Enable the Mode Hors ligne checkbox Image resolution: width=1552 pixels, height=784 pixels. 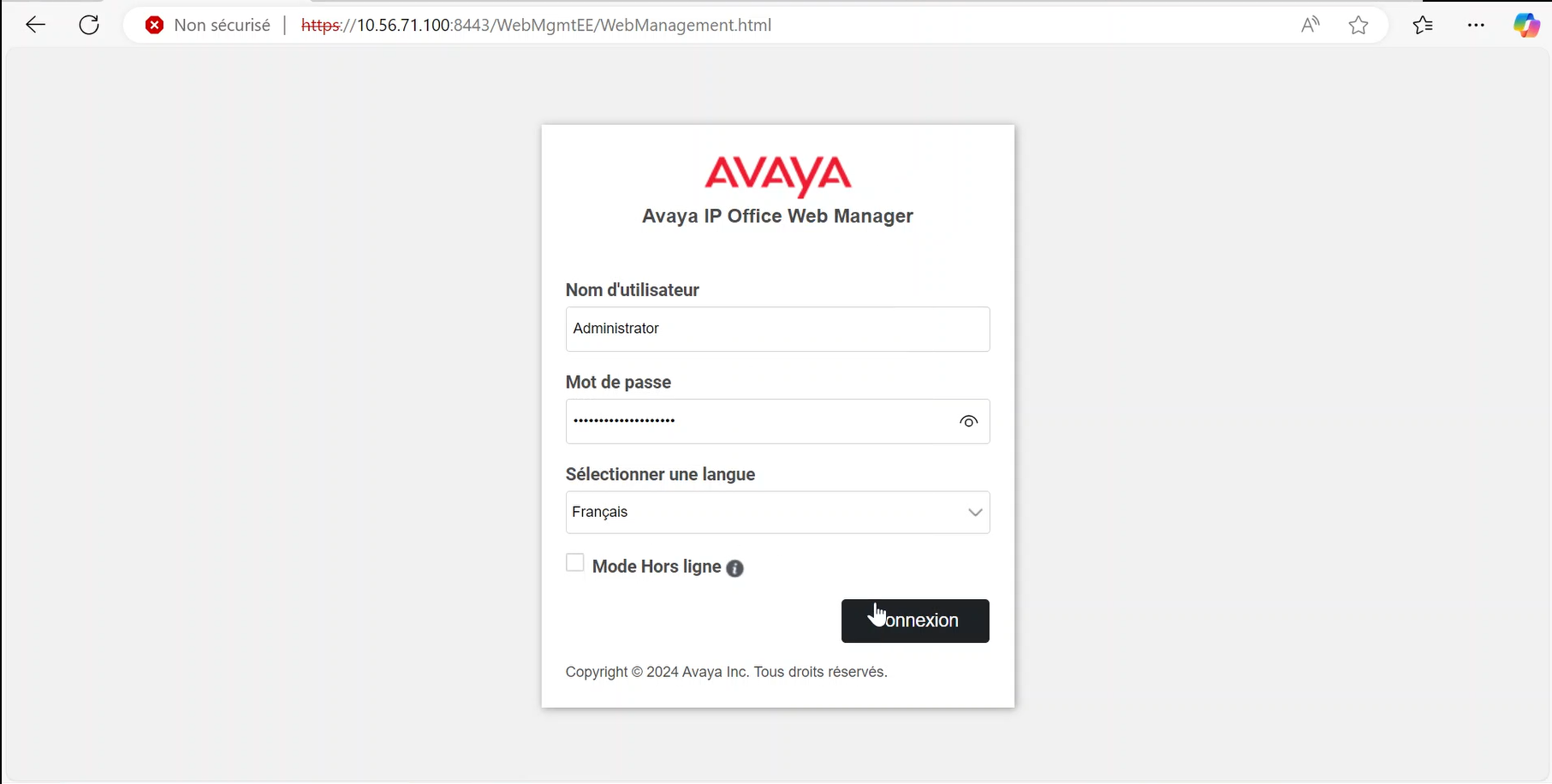[575, 563]
